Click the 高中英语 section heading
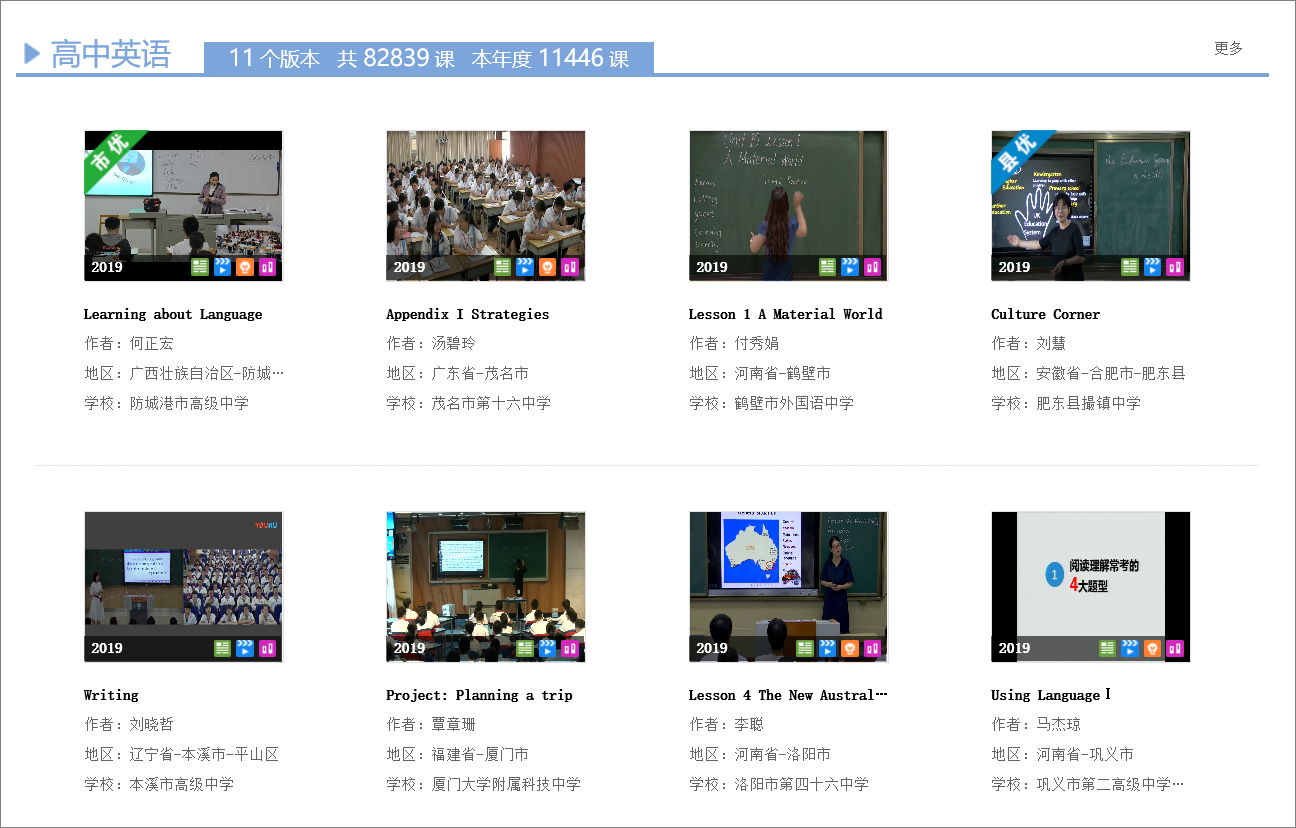The height and width of the screenshot is (828, 1296). [111, 54]
